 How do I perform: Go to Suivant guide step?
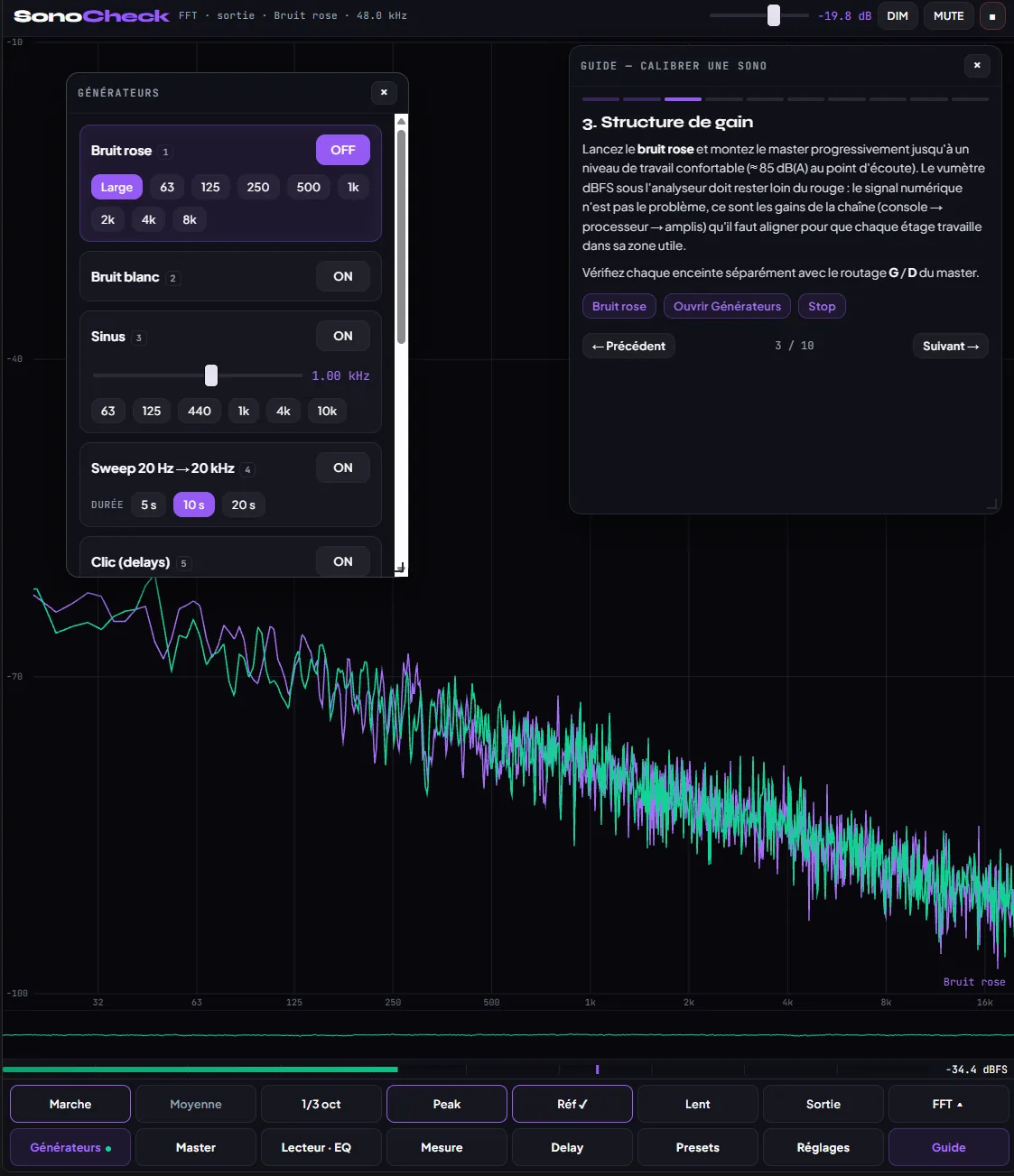[951, 346]
